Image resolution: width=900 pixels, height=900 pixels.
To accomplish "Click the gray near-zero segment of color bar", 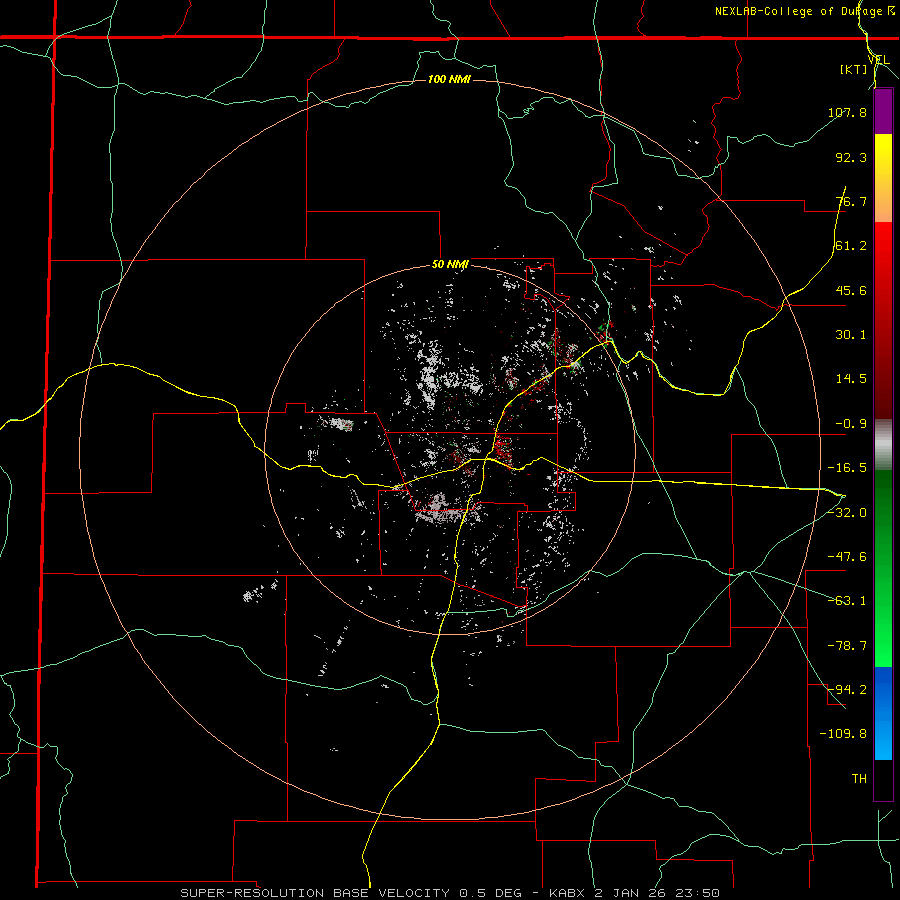I will click(883, 445).
